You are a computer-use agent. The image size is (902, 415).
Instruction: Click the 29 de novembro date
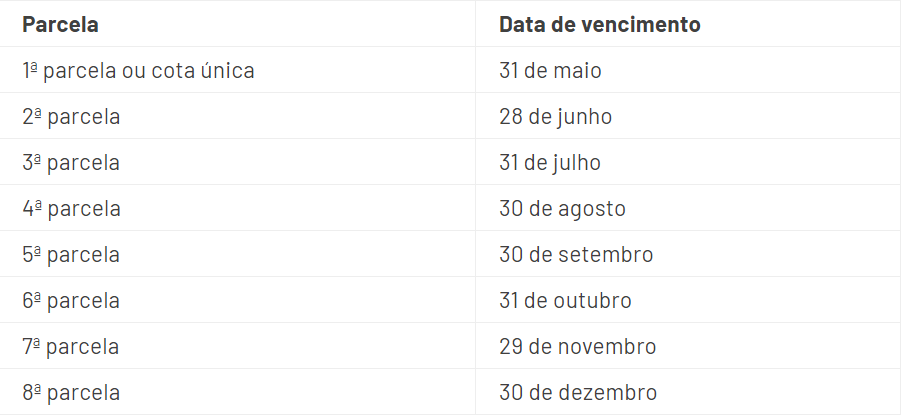pos(578,347)
